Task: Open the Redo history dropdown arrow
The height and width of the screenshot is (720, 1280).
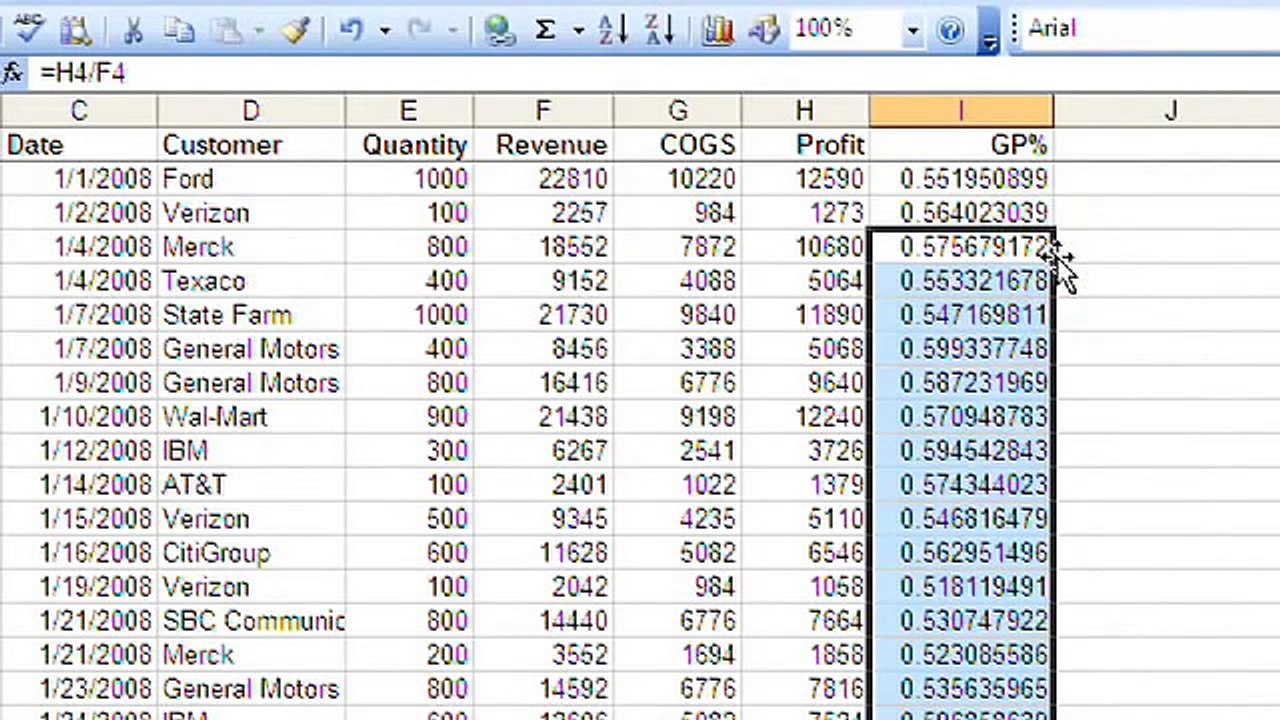Action: pos(455,30)
